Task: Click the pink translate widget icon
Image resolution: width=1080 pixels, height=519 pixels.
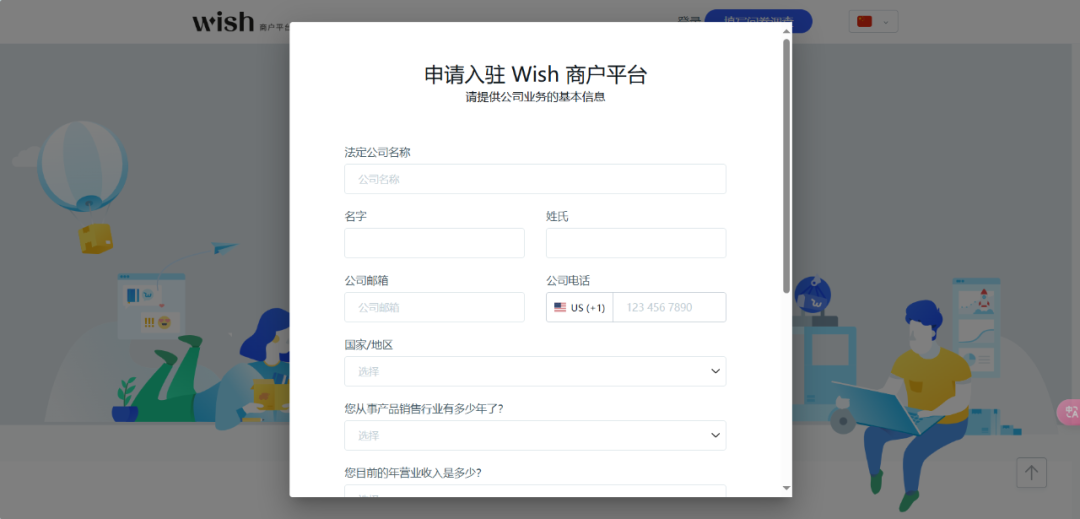Action: [x=1070, y=412]
